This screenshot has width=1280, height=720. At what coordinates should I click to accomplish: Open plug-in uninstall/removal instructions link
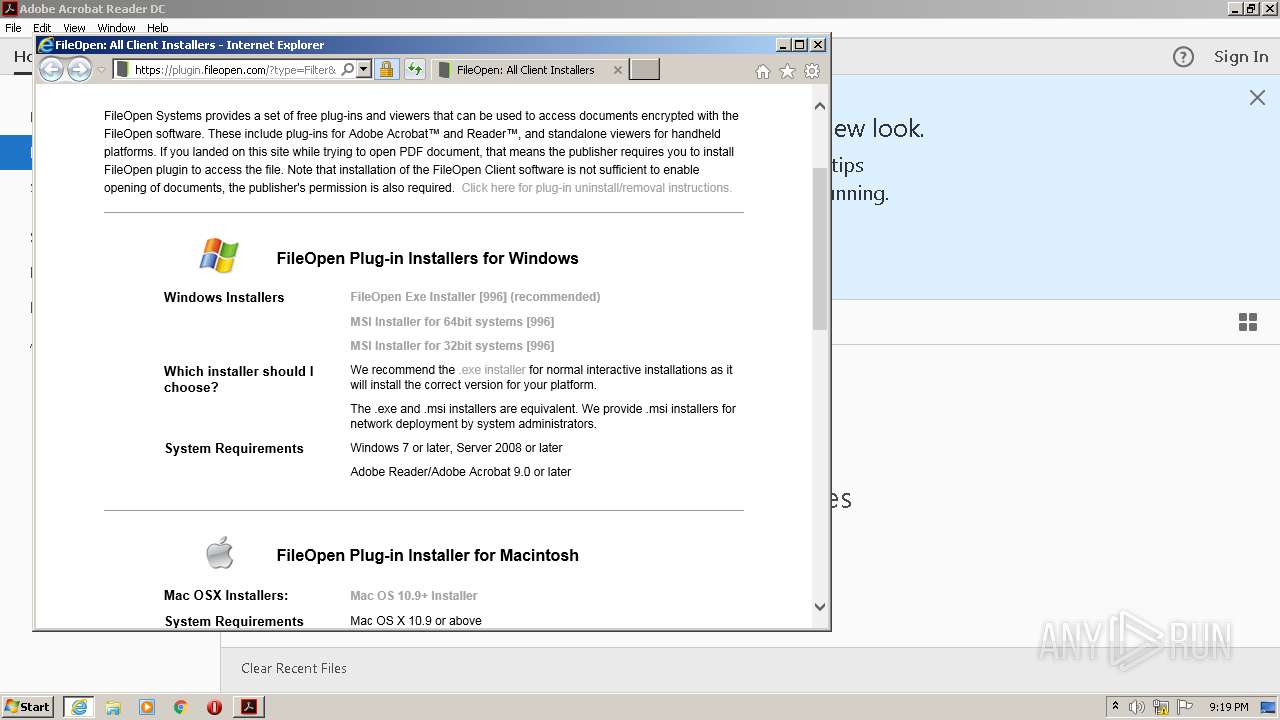tap(596, 188)
